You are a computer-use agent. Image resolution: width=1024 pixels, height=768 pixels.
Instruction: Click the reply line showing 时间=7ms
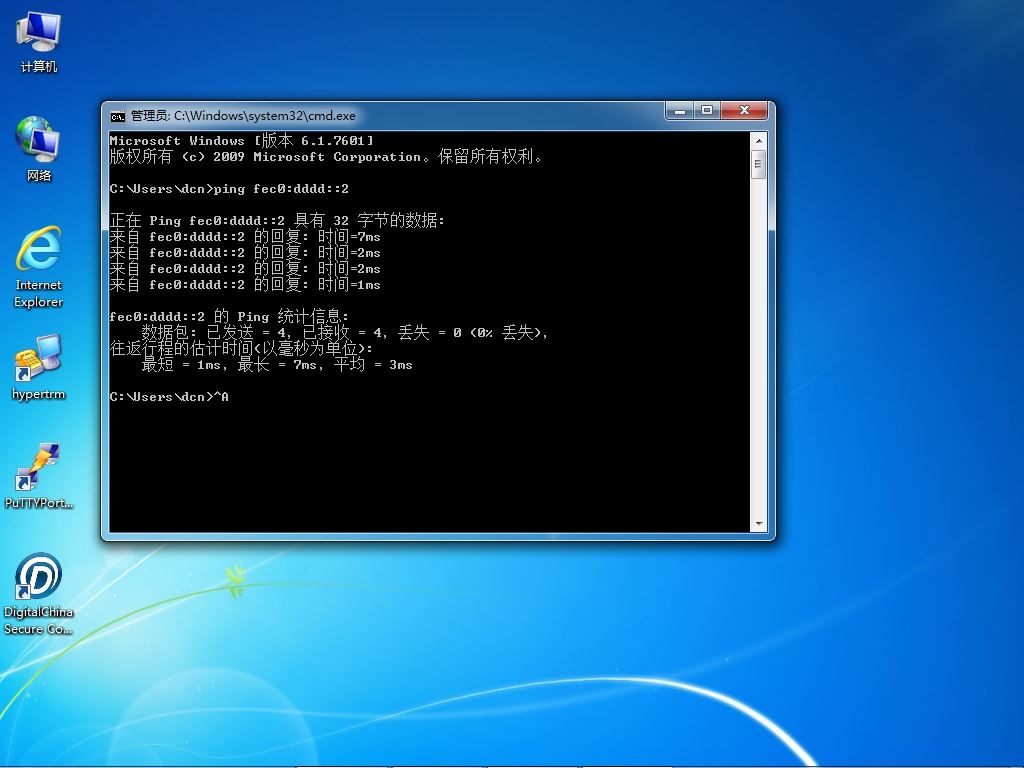click(x=245, y=236)
